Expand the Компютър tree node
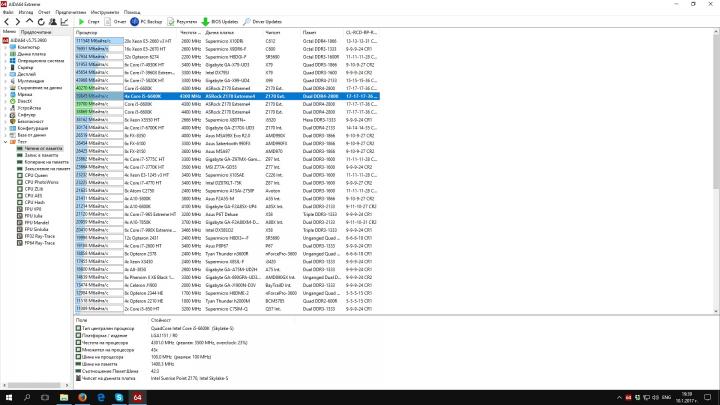 (6, 47)
